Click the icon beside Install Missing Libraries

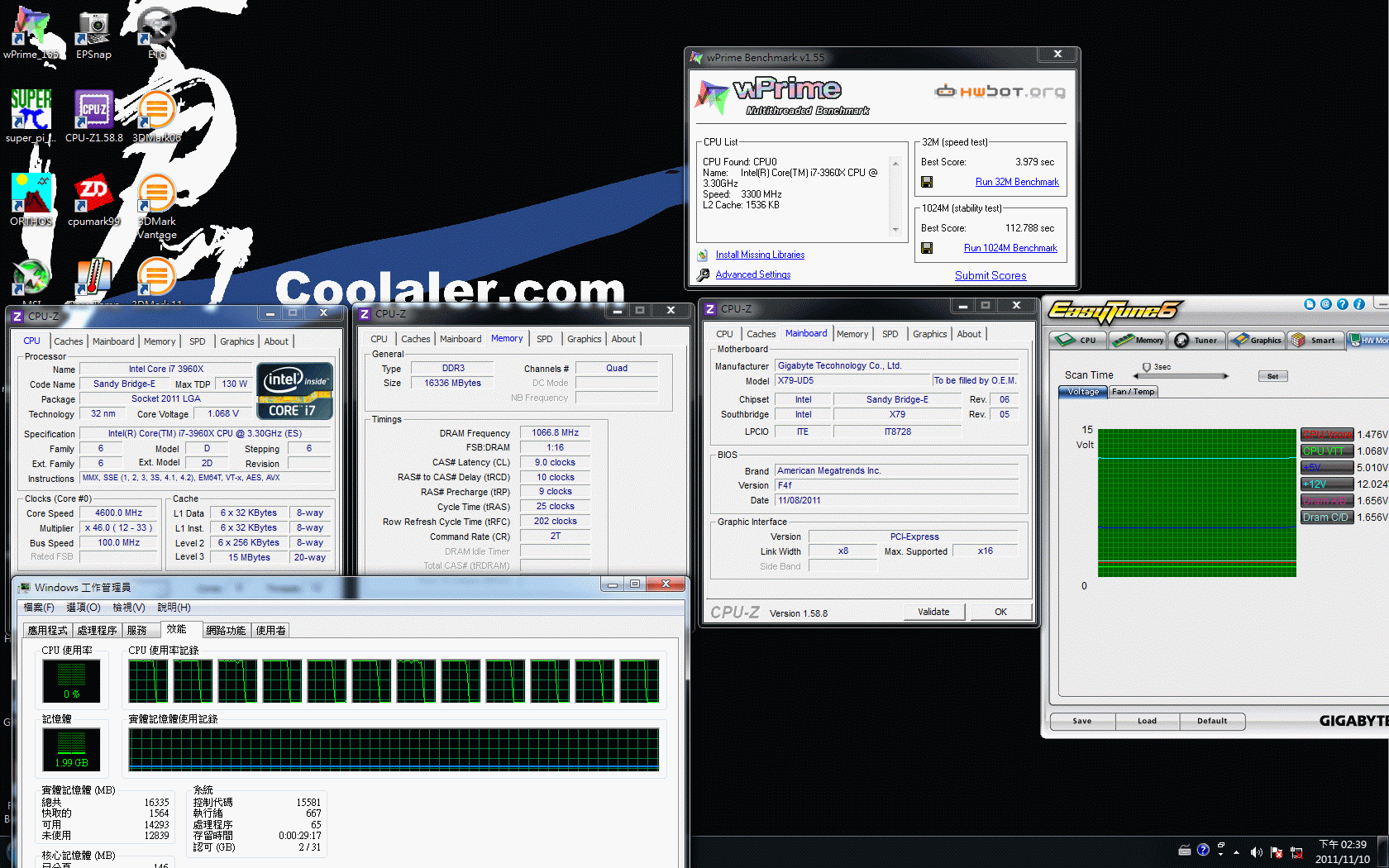click(x=703, y=255)
